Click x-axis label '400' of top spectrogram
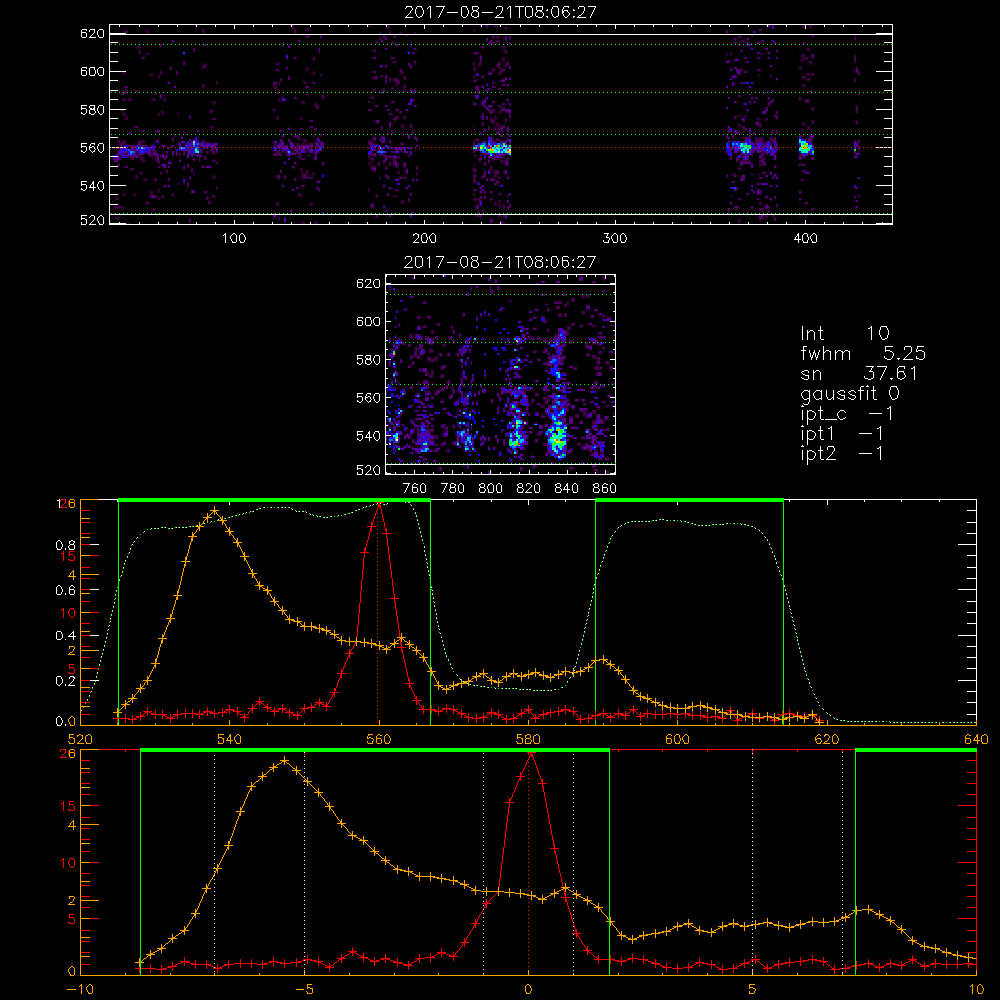Image resolution: width=1000 pixels, height=1000 pixels. 805,239
